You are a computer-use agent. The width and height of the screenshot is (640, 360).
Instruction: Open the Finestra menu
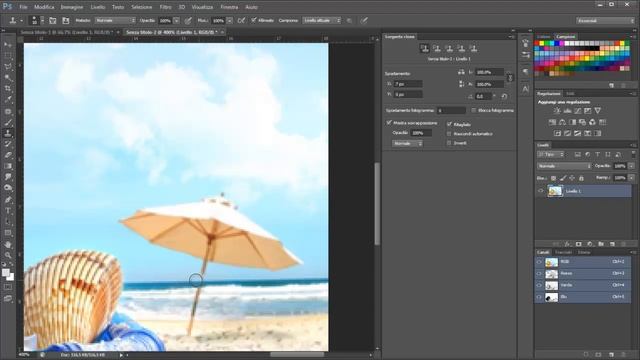click(x=229, y=7)
